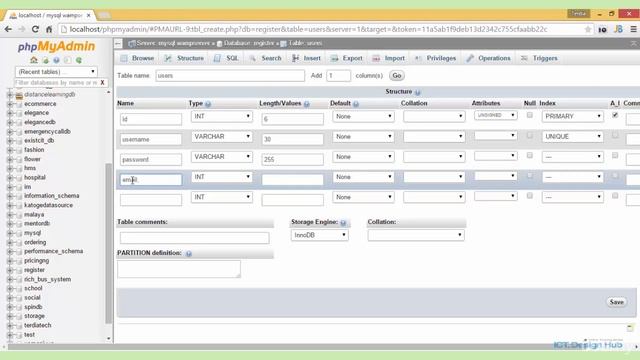The height and width of the screenshot is (360, 640).
Task: Open mysql database in tree
Action: [32, 233]
